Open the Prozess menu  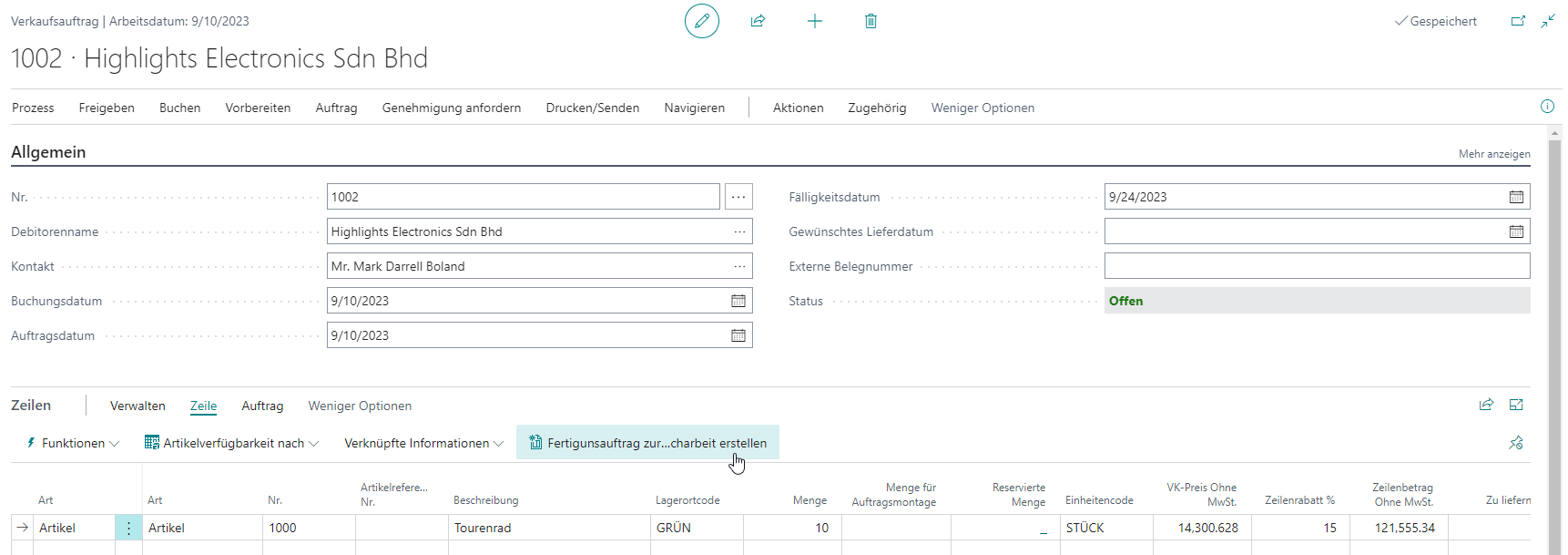pos(33,108)
